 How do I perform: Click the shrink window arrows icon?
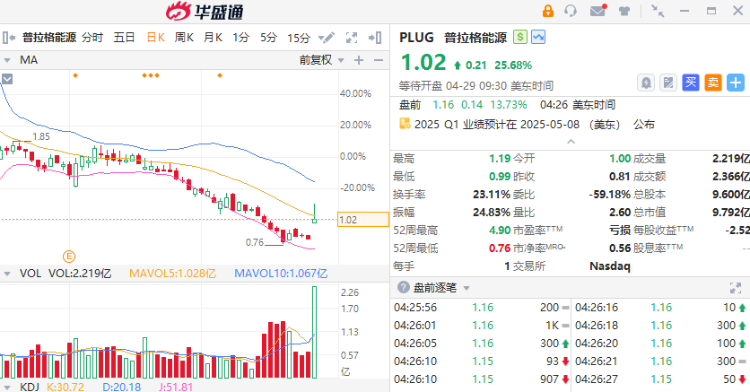pyautogui.click(x=658, y=11)
